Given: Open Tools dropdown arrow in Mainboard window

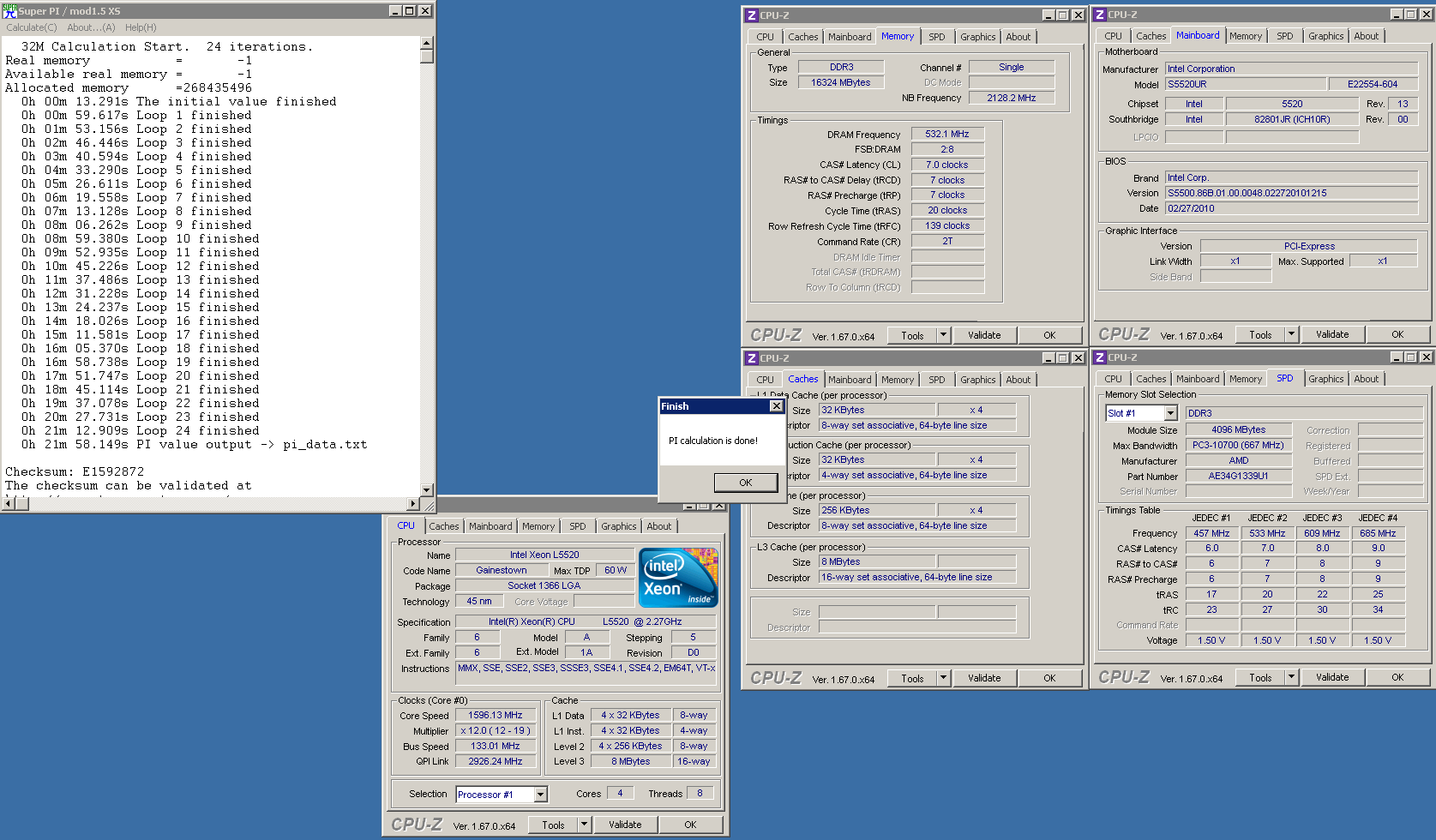Looking at the screenshot, I should click(1291, 334).
